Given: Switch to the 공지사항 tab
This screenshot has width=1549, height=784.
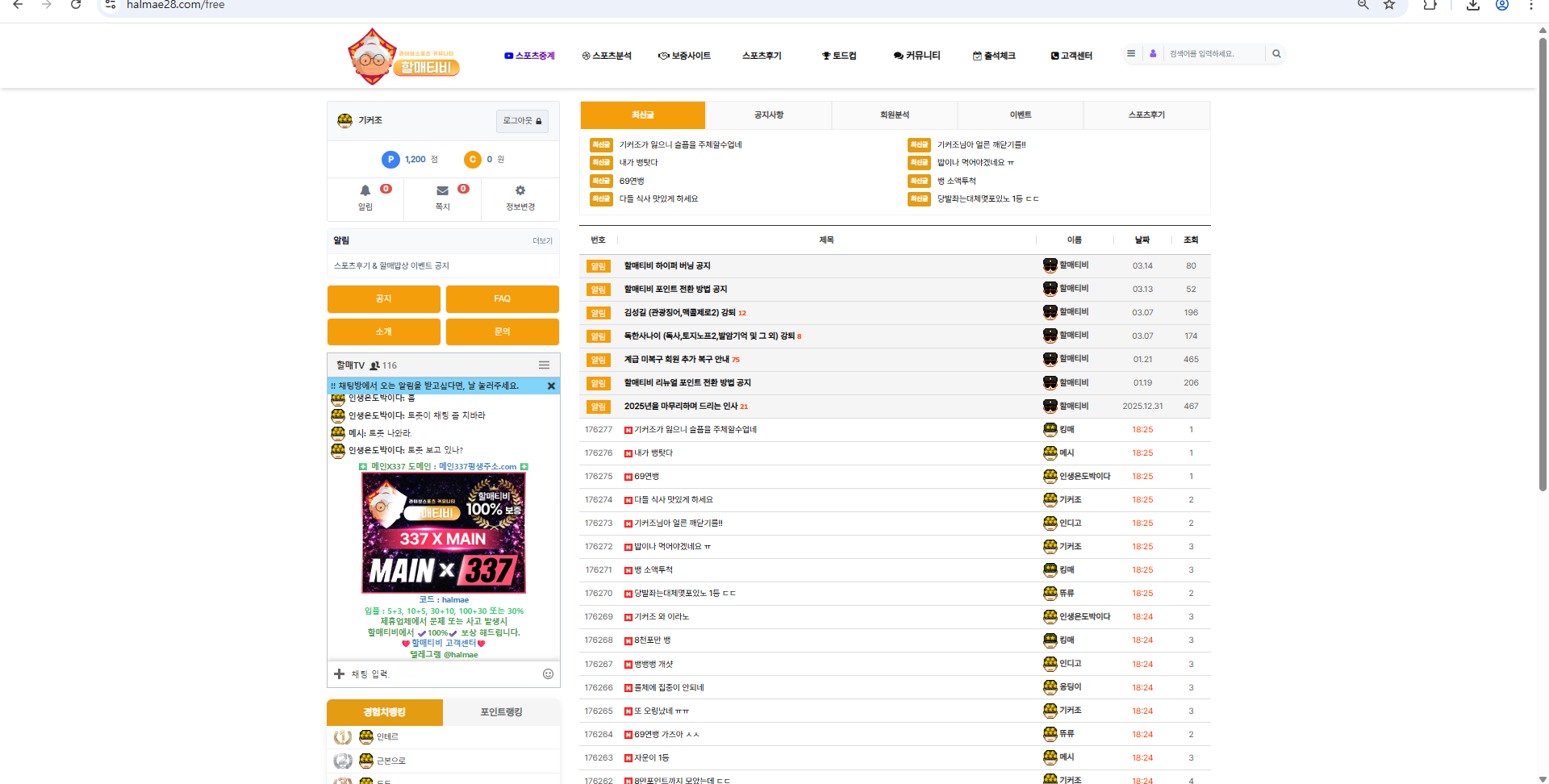Looking at the screenshot, I should click(768, 115).
